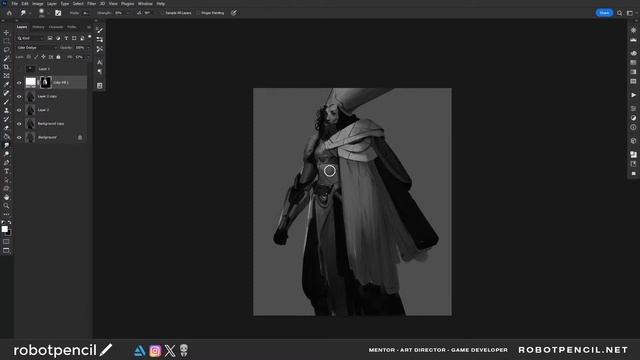Screen dimensions: 640x360
Task: Select the Hand tool
Action: pos(6,197)
